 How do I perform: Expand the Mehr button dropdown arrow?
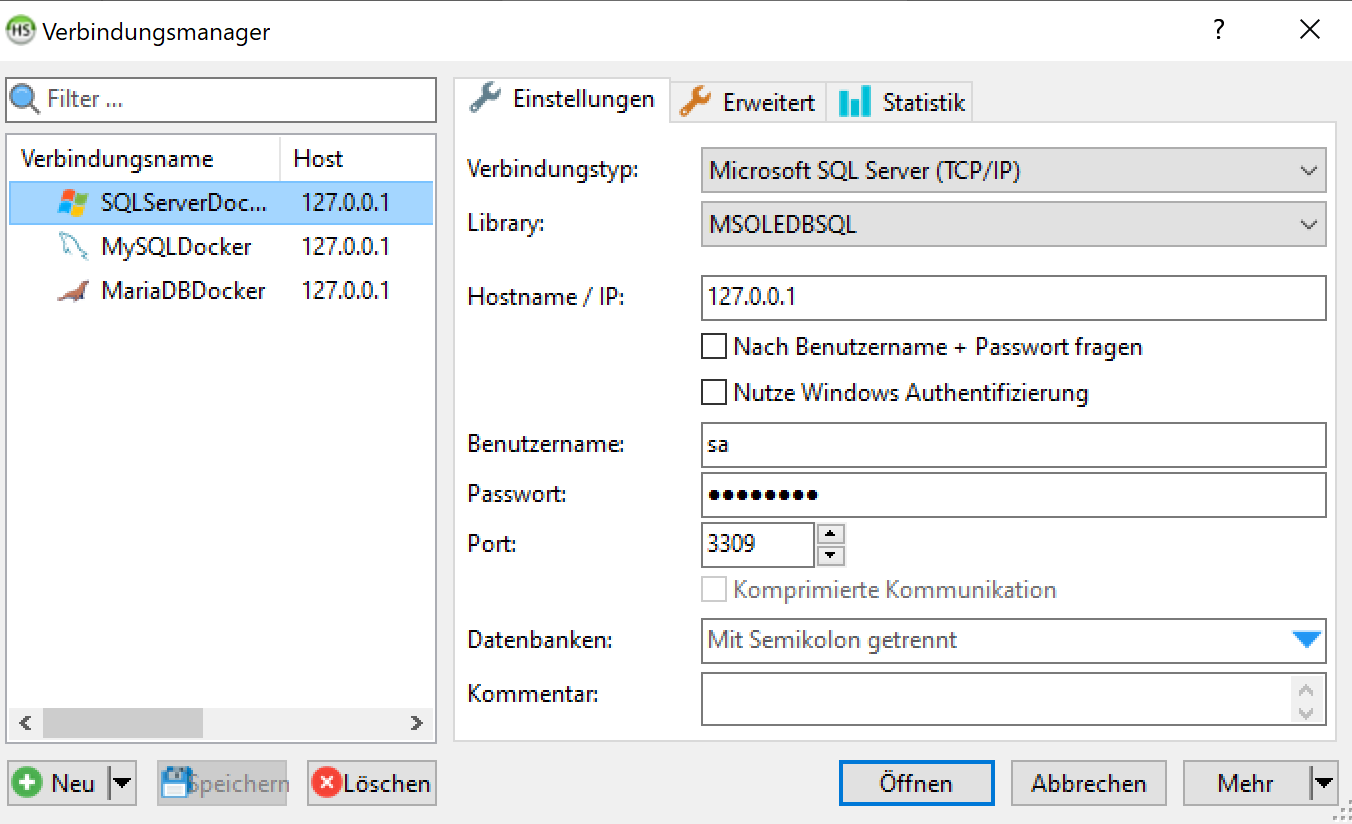[x=1324, y=783]
